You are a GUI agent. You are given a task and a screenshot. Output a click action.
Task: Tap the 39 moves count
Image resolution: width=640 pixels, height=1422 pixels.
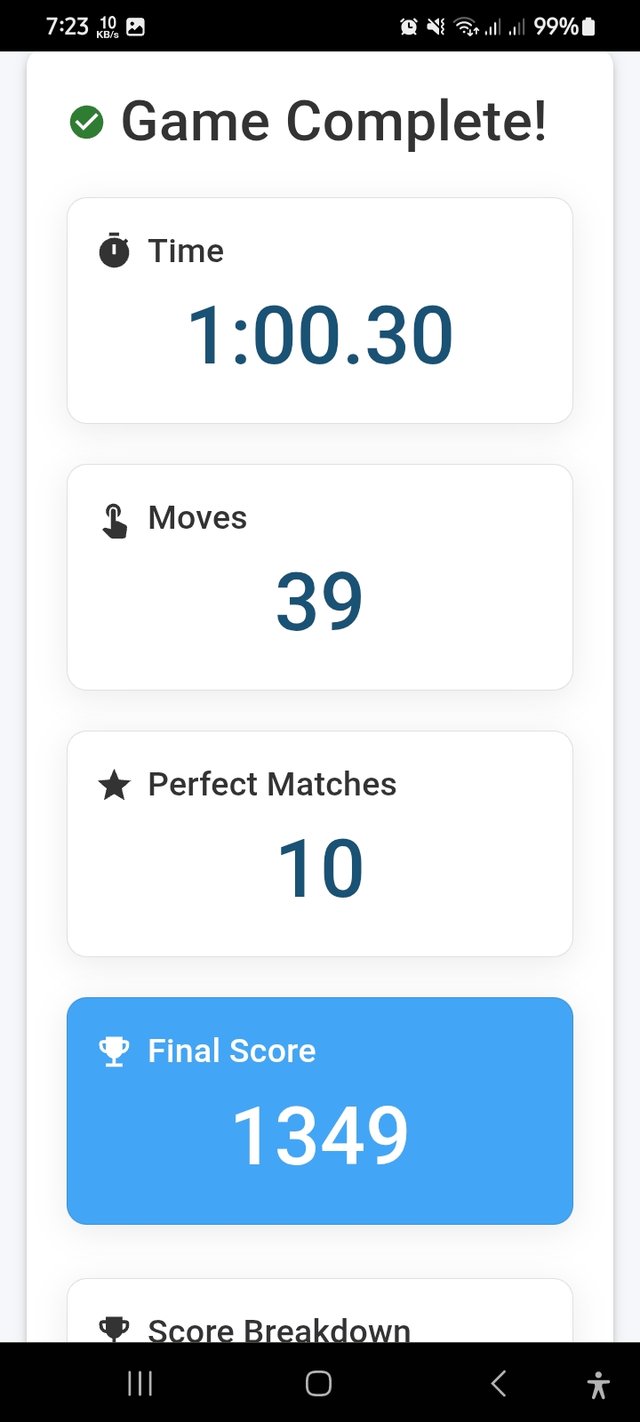point(320,602)
